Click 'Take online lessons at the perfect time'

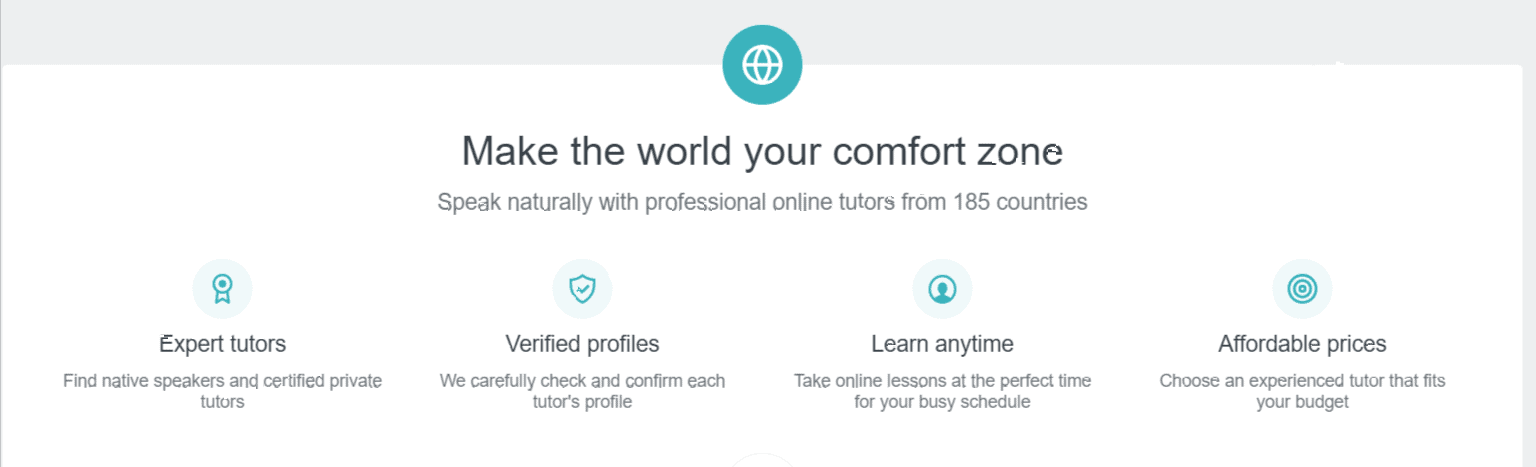click(942, 381)
